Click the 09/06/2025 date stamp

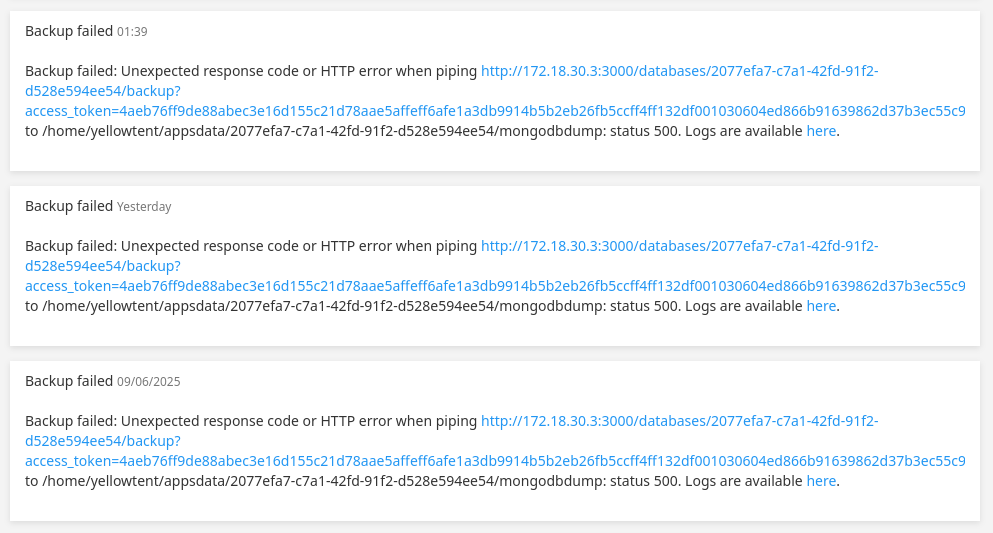pyautogui.click(x=149, y=382)
